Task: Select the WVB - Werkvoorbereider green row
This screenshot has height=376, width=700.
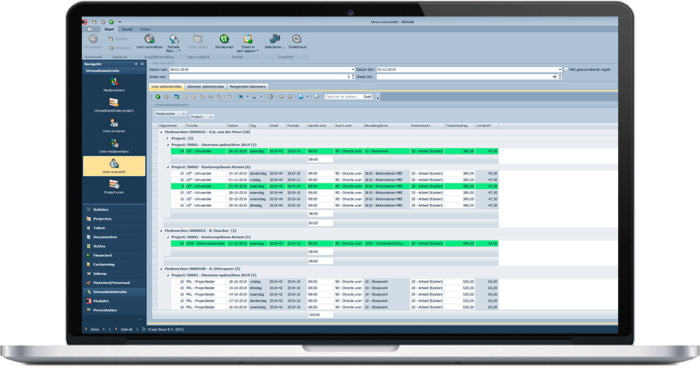Action: pos(334,244)
